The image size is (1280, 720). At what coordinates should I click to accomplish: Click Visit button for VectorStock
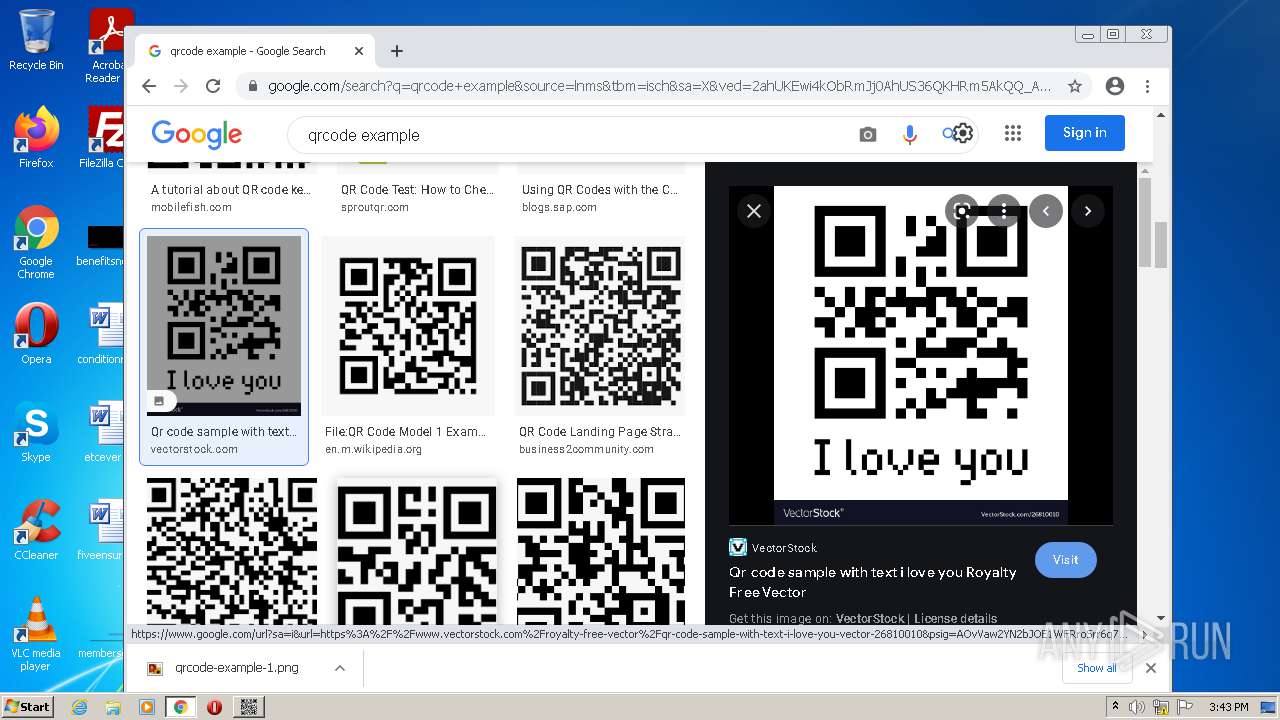coord(1066,560)
